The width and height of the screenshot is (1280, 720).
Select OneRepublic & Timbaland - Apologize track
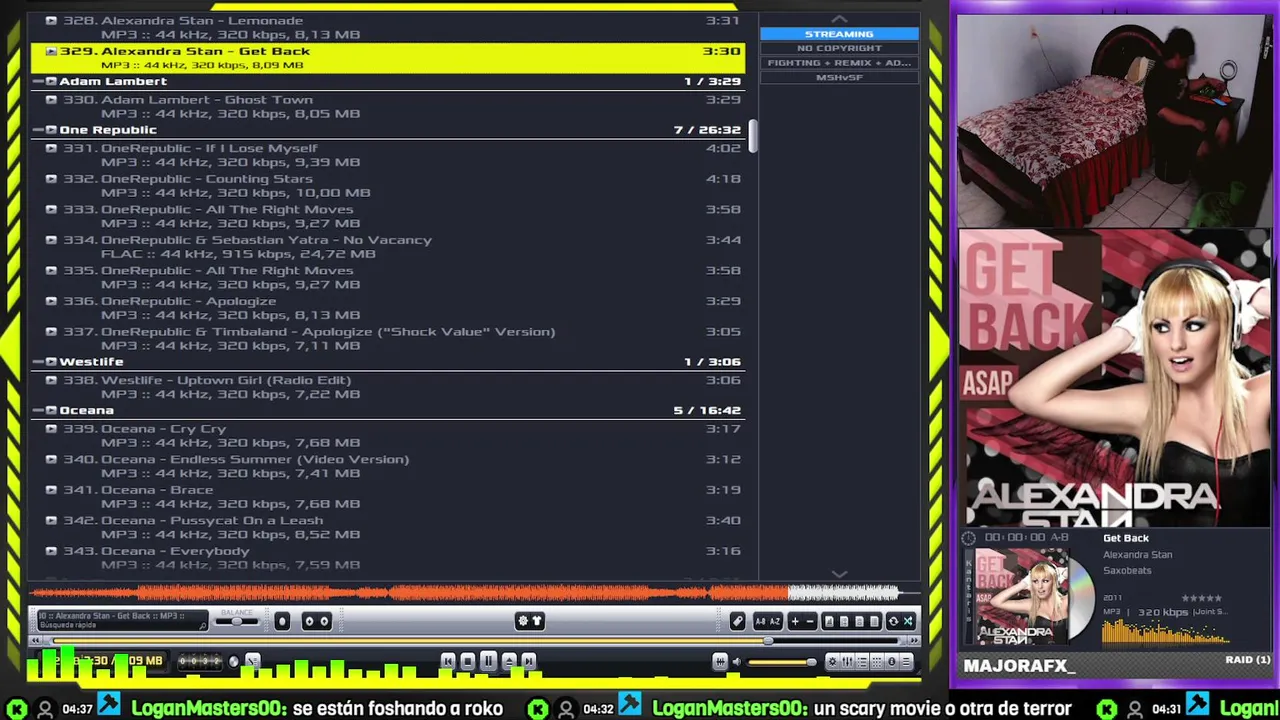pos(390,338)
